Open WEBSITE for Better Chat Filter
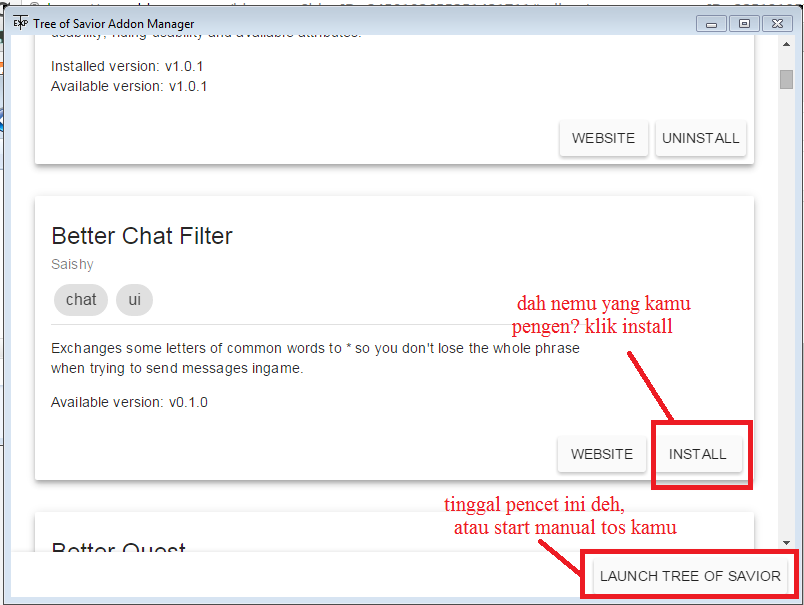Screen dimensions: 804x605 pyautogui.click(x=602, y=454)
